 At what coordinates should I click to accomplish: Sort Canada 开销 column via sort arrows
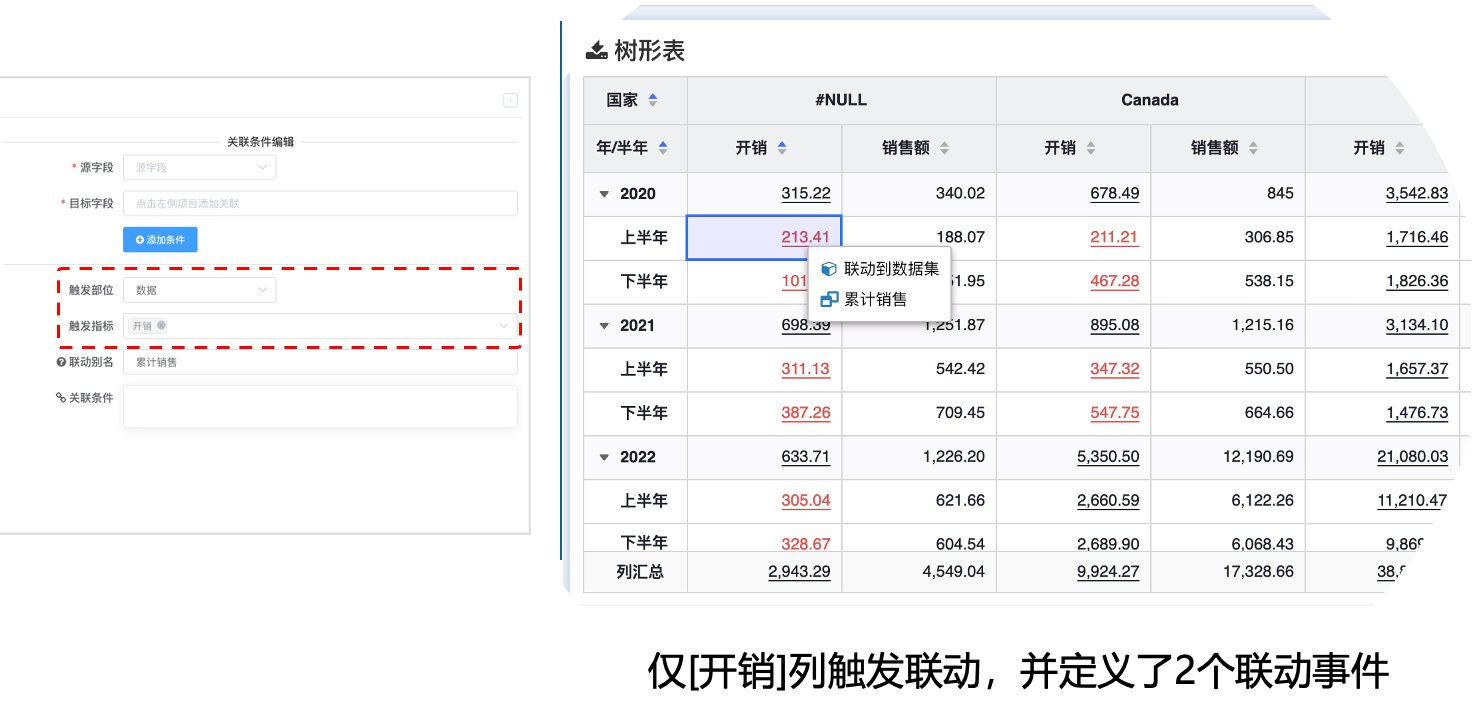[x=1091, y=148]
